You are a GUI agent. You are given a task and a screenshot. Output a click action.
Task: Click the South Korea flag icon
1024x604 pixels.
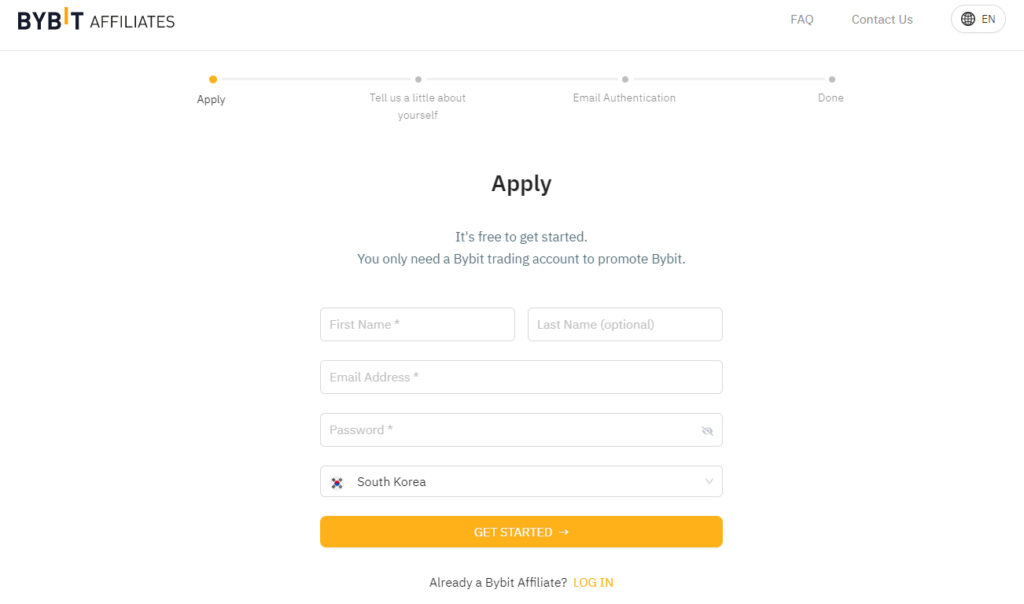337,483
